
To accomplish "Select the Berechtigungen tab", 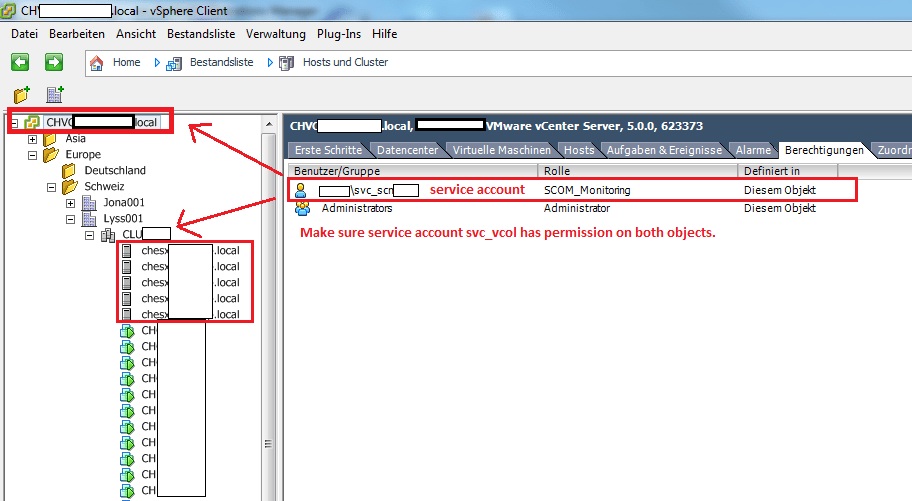I will 824,150.
